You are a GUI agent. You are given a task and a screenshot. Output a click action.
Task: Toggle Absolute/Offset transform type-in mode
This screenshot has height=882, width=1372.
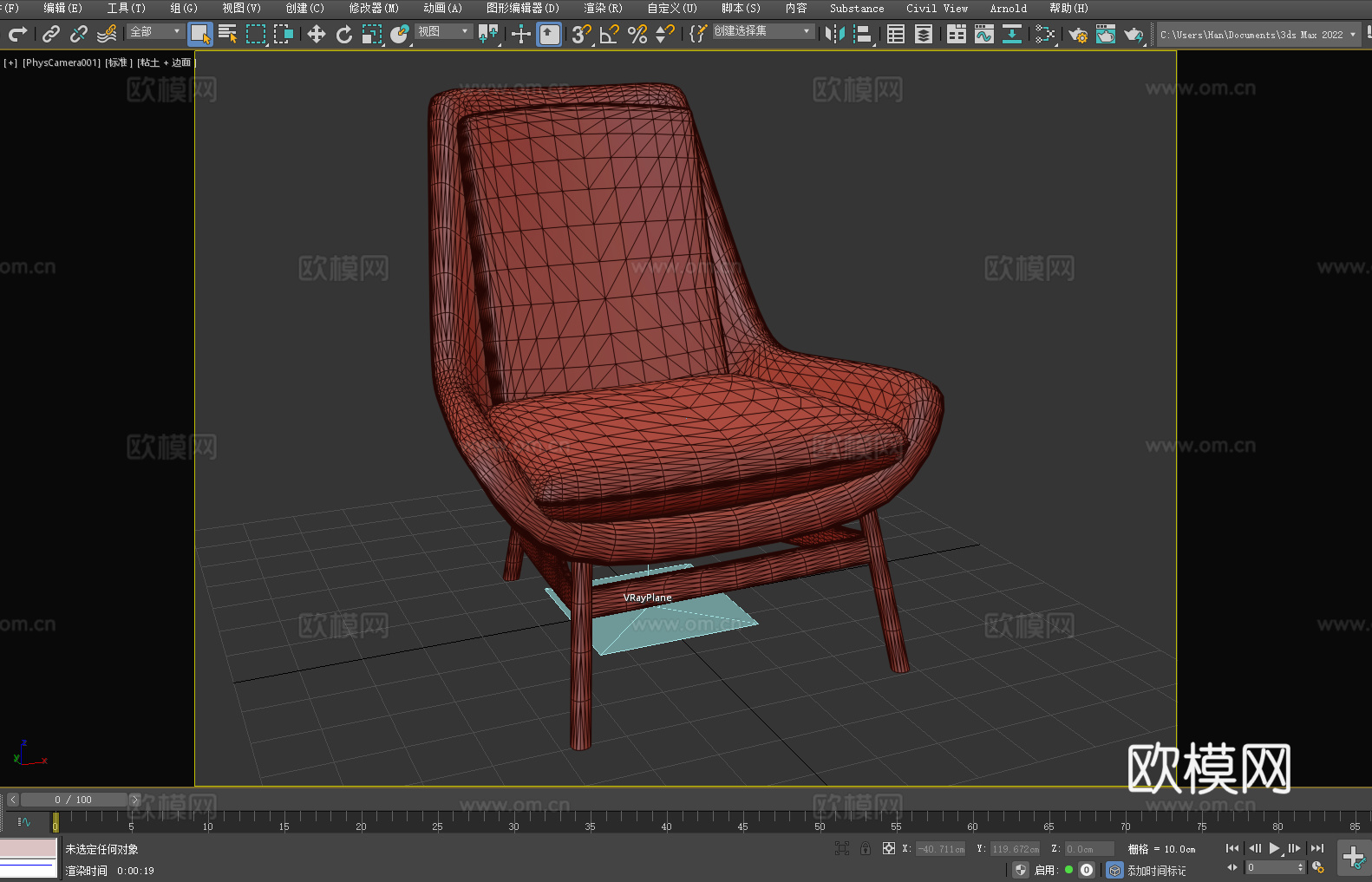tap(889, 848)
